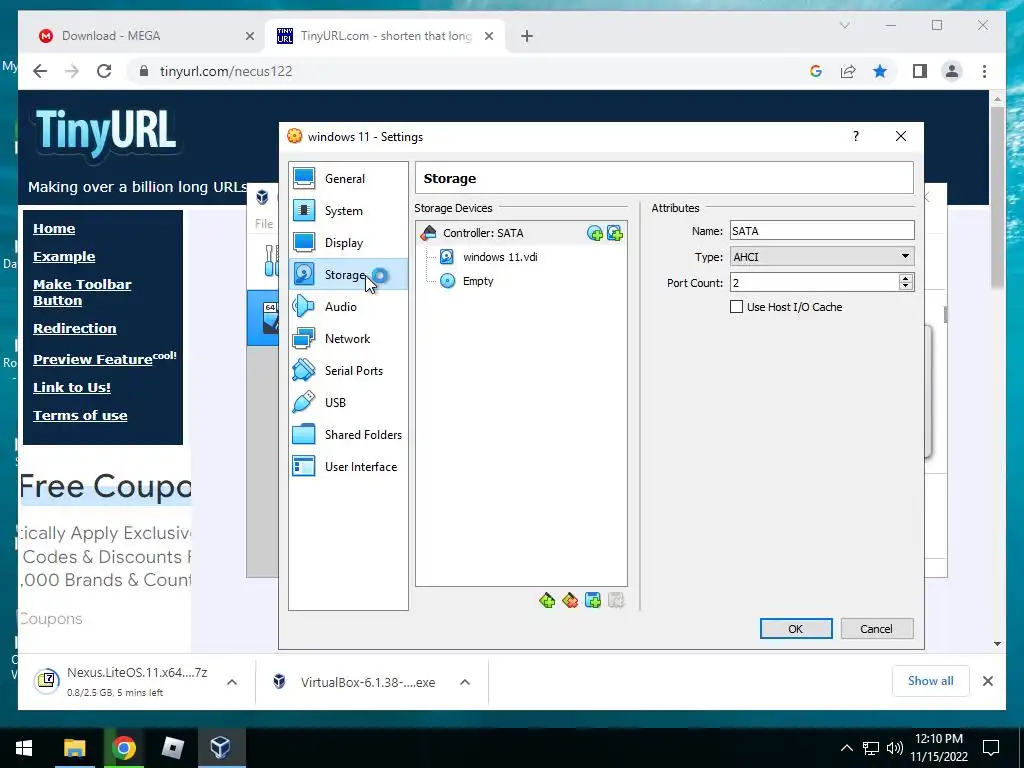The image size is (1024, 768).
Task: Open the Windows Start menu
Action: click(x=24, y=748)
